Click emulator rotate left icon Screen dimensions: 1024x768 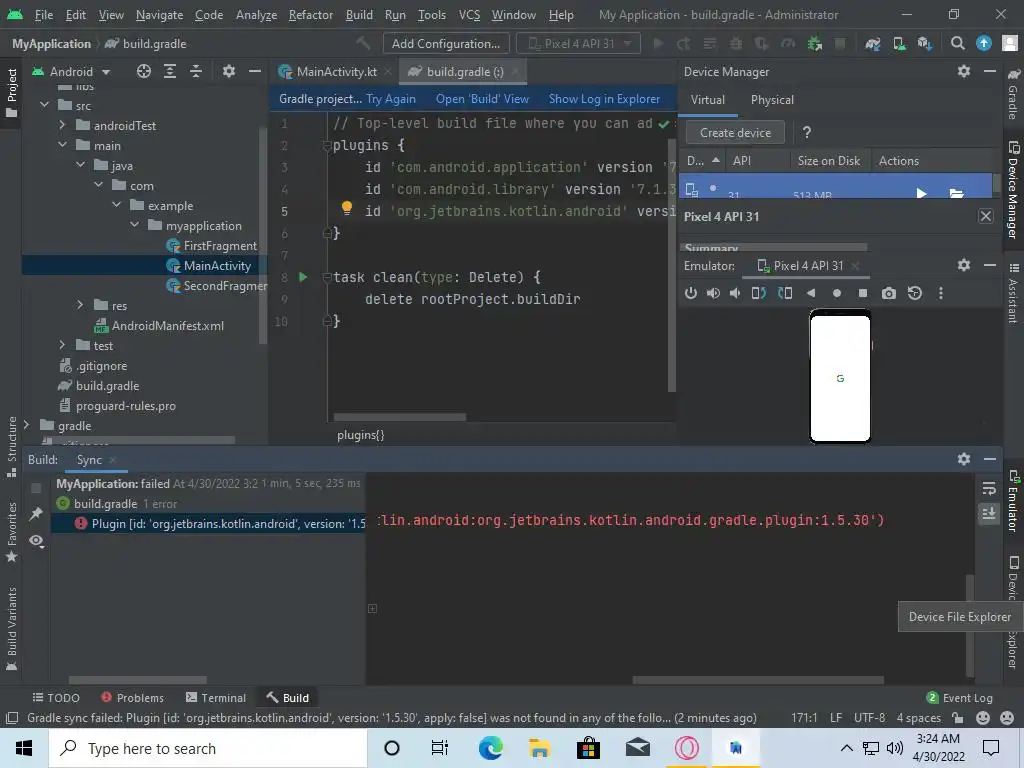pos(759,293)
